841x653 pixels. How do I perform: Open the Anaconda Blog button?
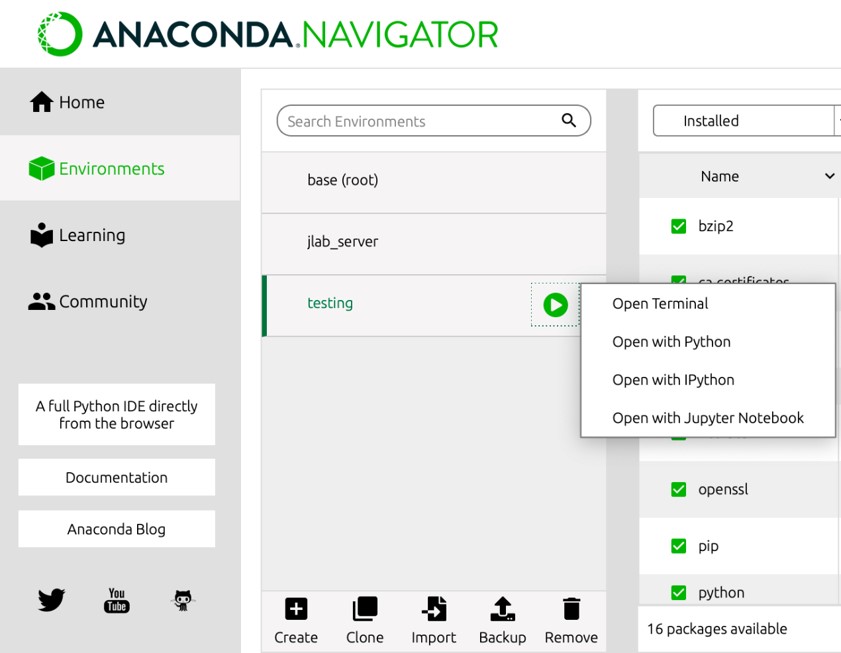tap(116, 529)
